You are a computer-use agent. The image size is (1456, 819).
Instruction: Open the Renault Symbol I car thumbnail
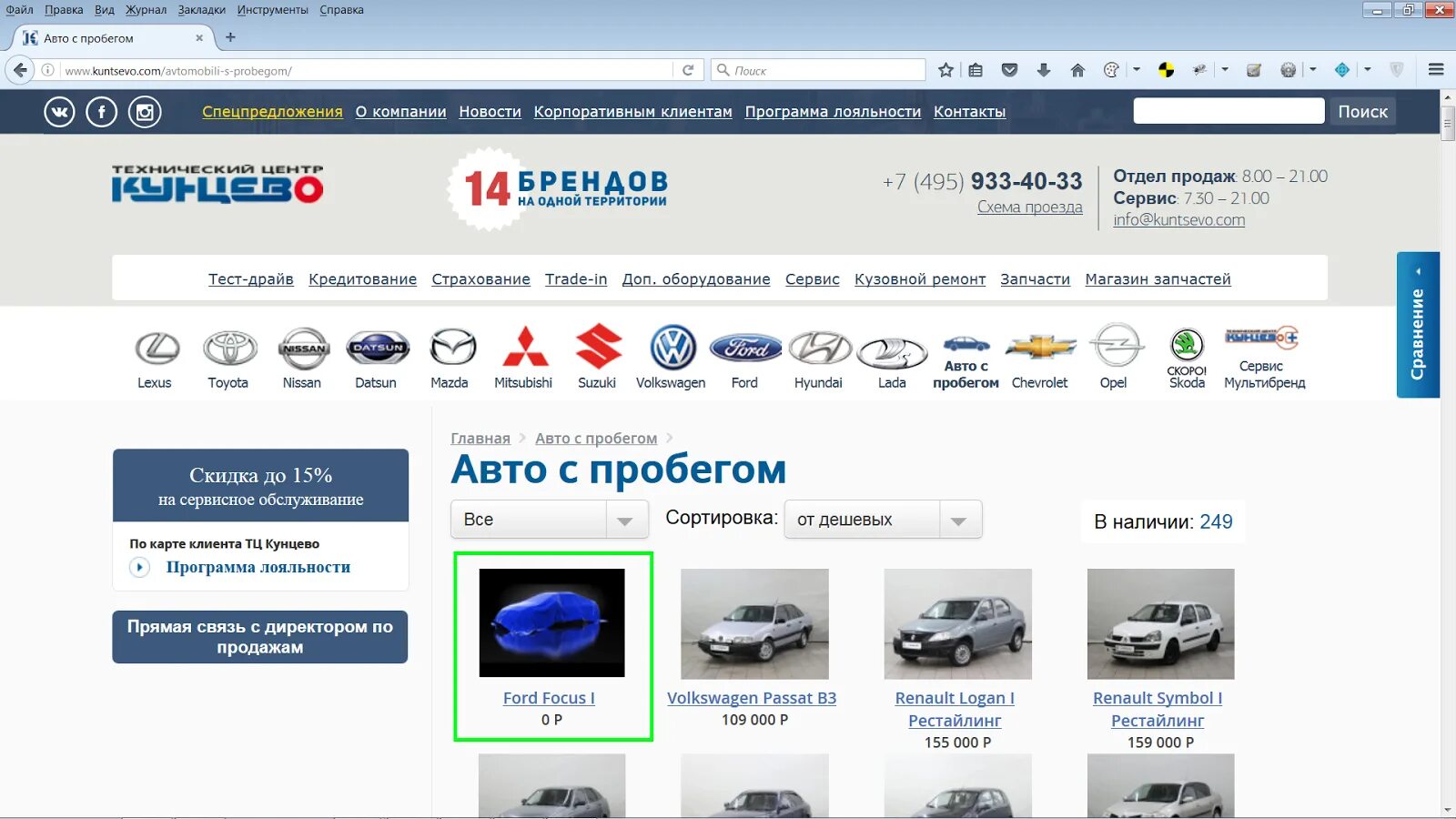tap(1160, 623)
